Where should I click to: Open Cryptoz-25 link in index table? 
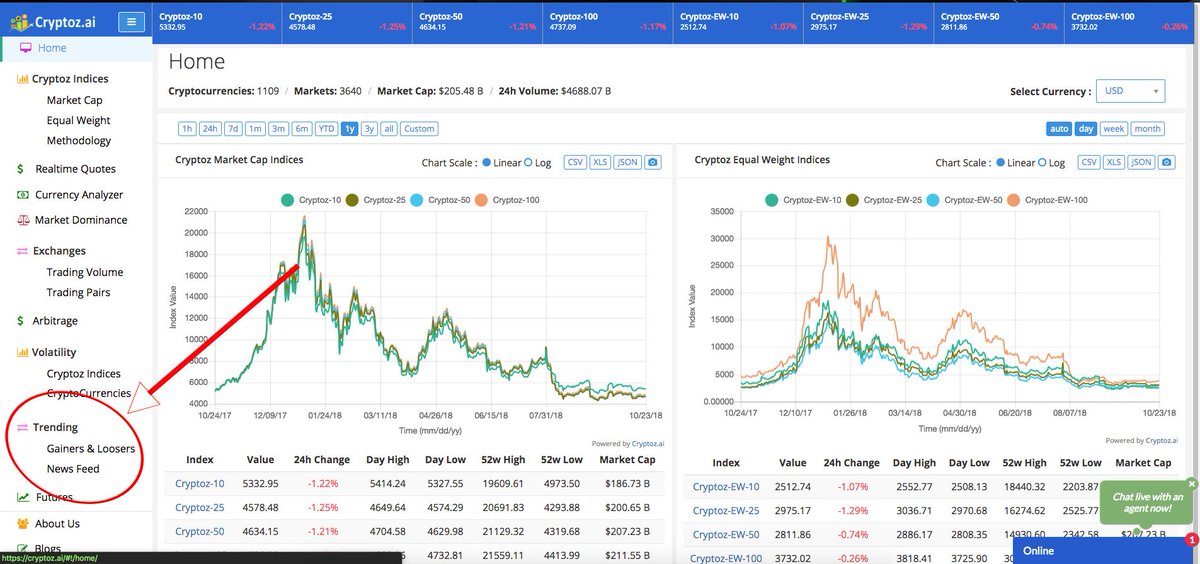pos(200,507)
